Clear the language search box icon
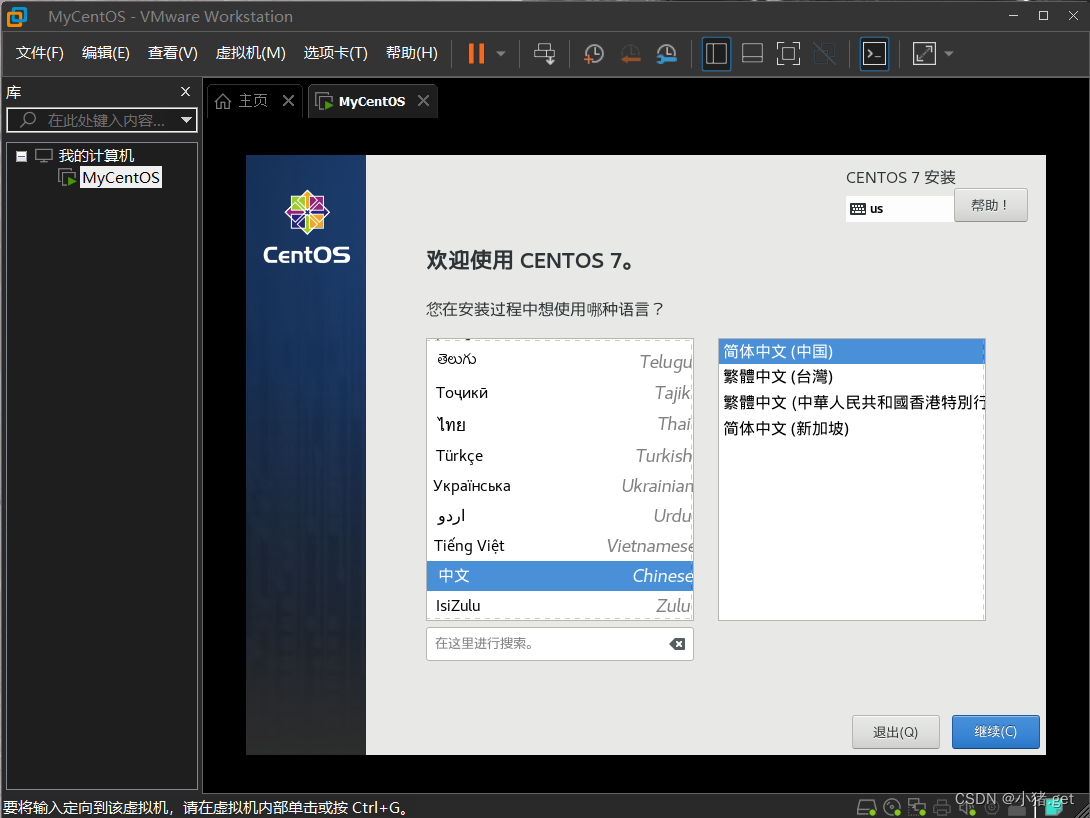The width and height of the screenshot is (1090, 818). click(677, 644)
